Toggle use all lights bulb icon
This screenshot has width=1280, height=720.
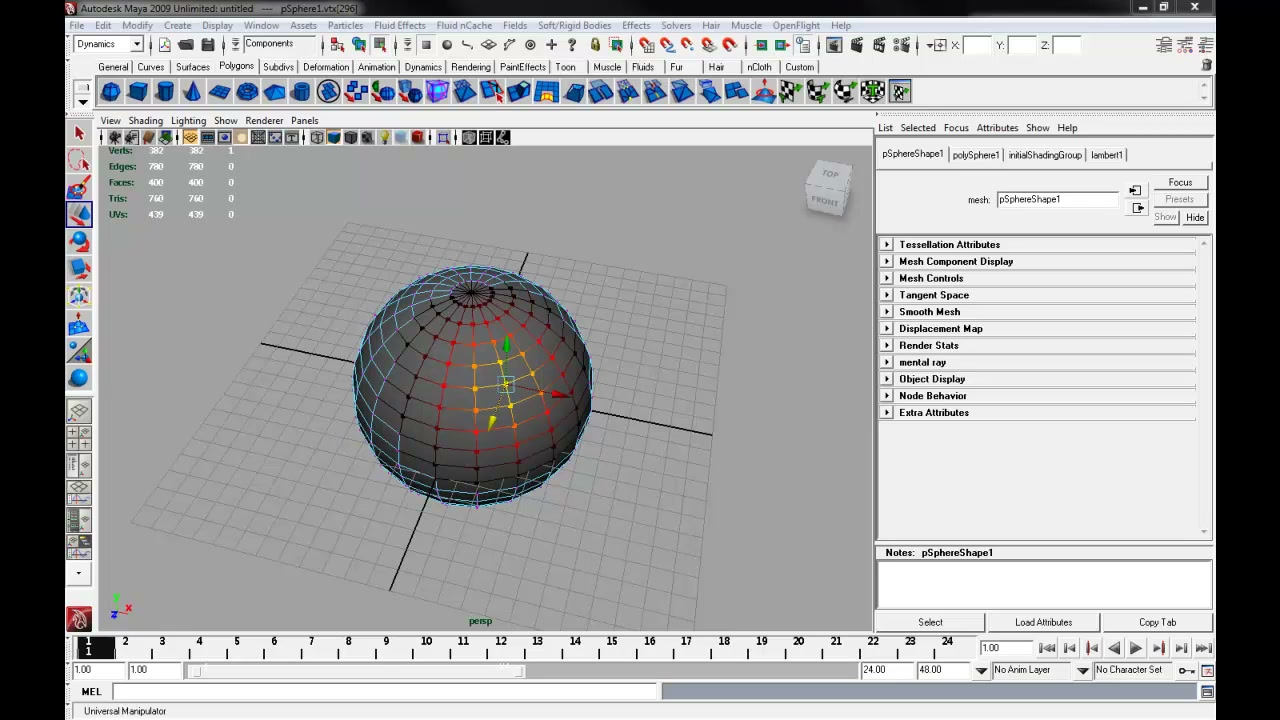pos(385,138)
